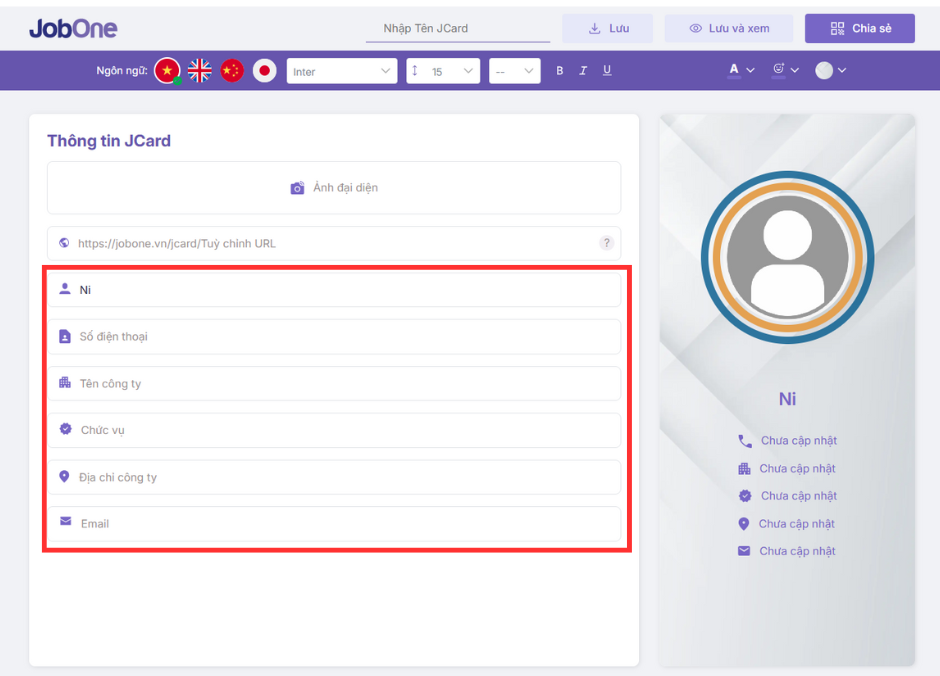Select English UK flag language
Viewport: 940px width, 676px height.
pos(200,71)
